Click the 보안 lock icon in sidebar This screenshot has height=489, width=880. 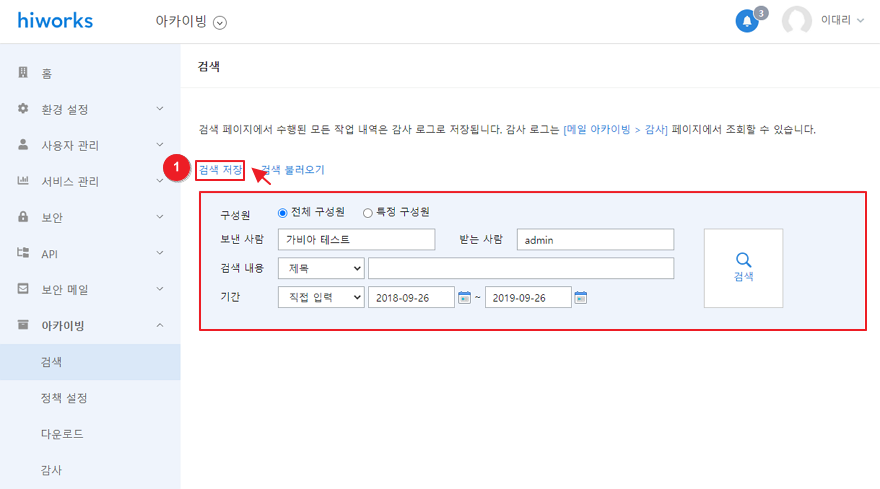[23, 217]
